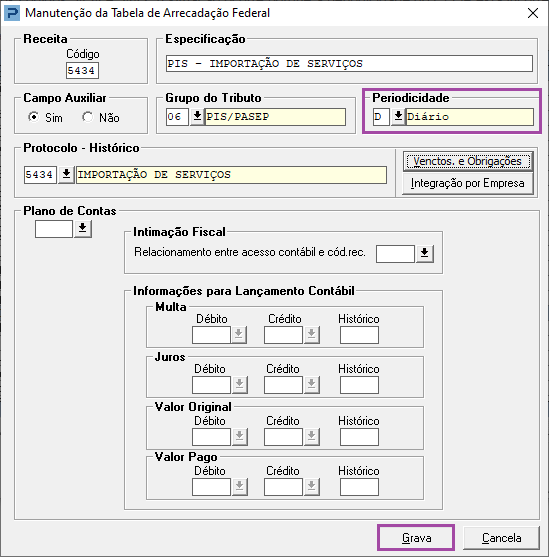Viewport: 549px width, 557px height.
Task: Click Plano de Contas lookup arrow icon
Action: click(x=82, y=229)
